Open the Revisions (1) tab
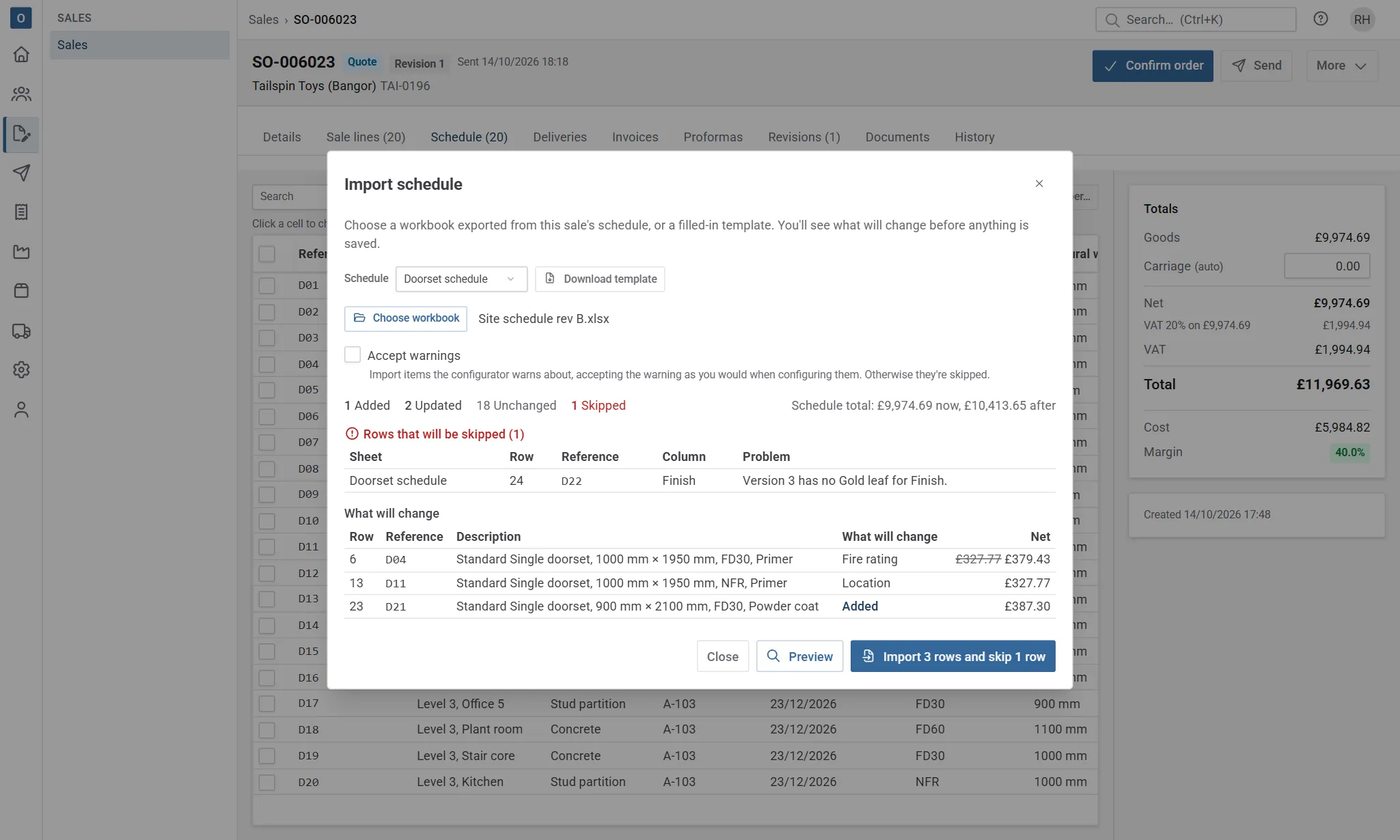This screenshot has height=840, width=1400. tap(804, 137)
